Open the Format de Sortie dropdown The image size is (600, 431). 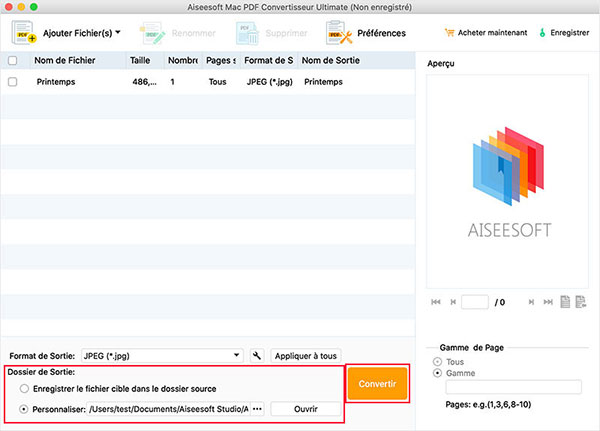coord(163,356)
